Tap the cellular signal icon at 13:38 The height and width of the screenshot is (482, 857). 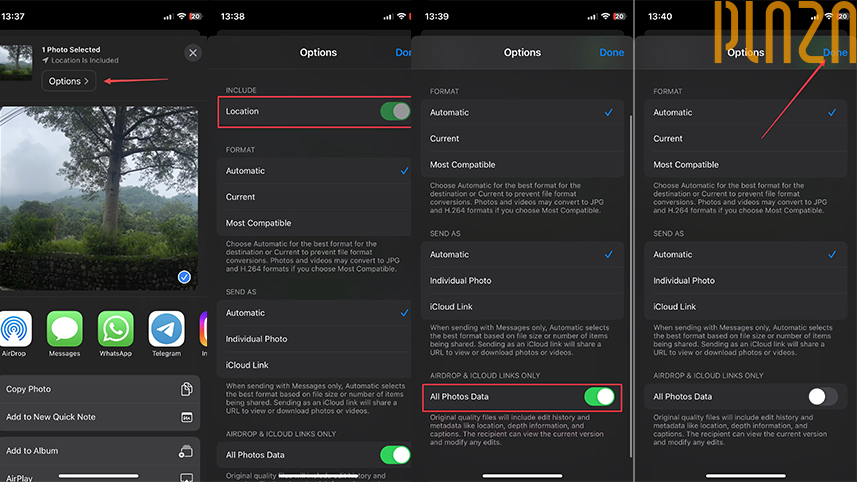point(388,17)
